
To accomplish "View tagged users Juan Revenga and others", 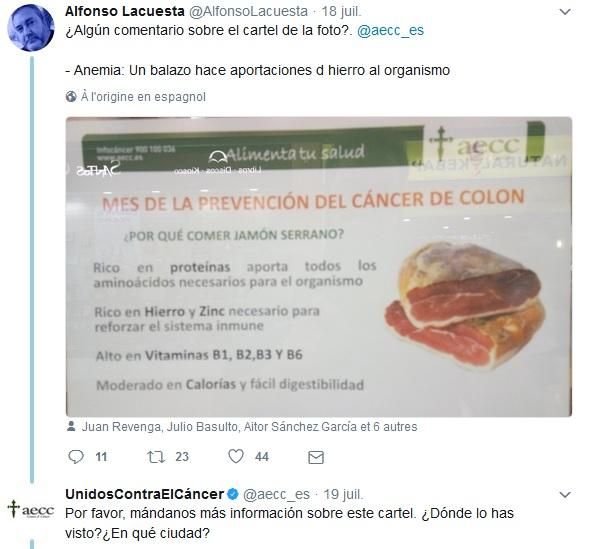I will [x=249, y=426].
